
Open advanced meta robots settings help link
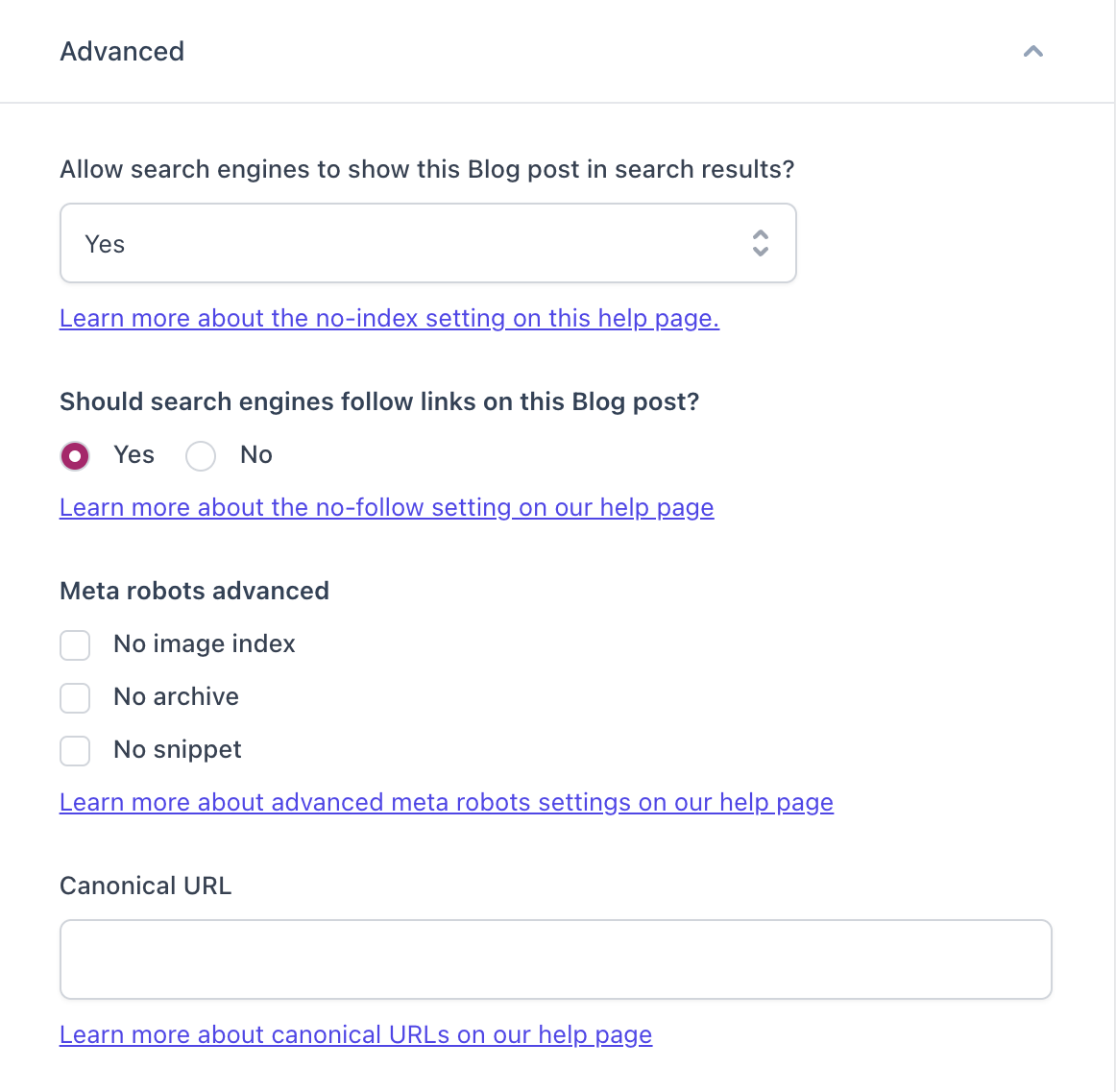point(446,803)
